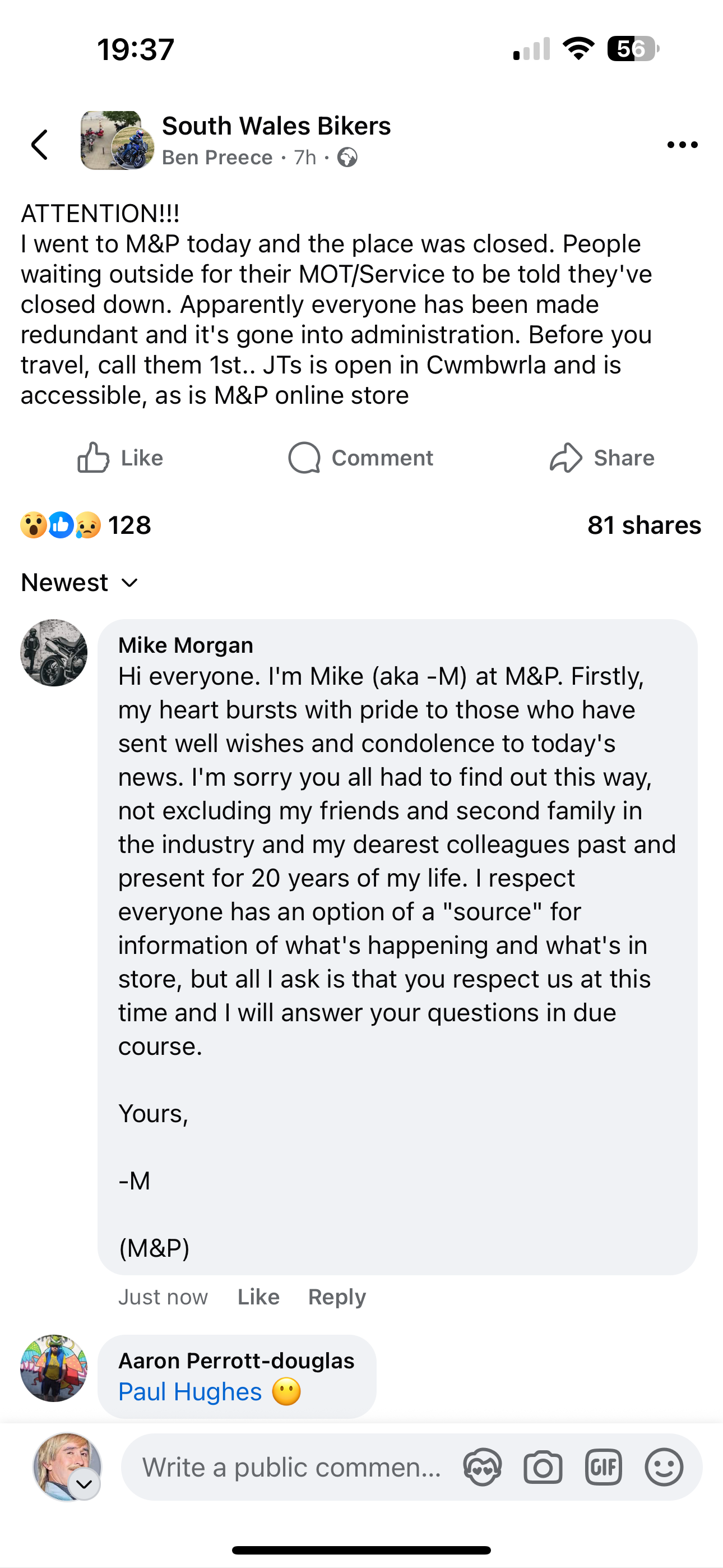Expand the Newest comment sort dropdown

click(x=80, y=583)
